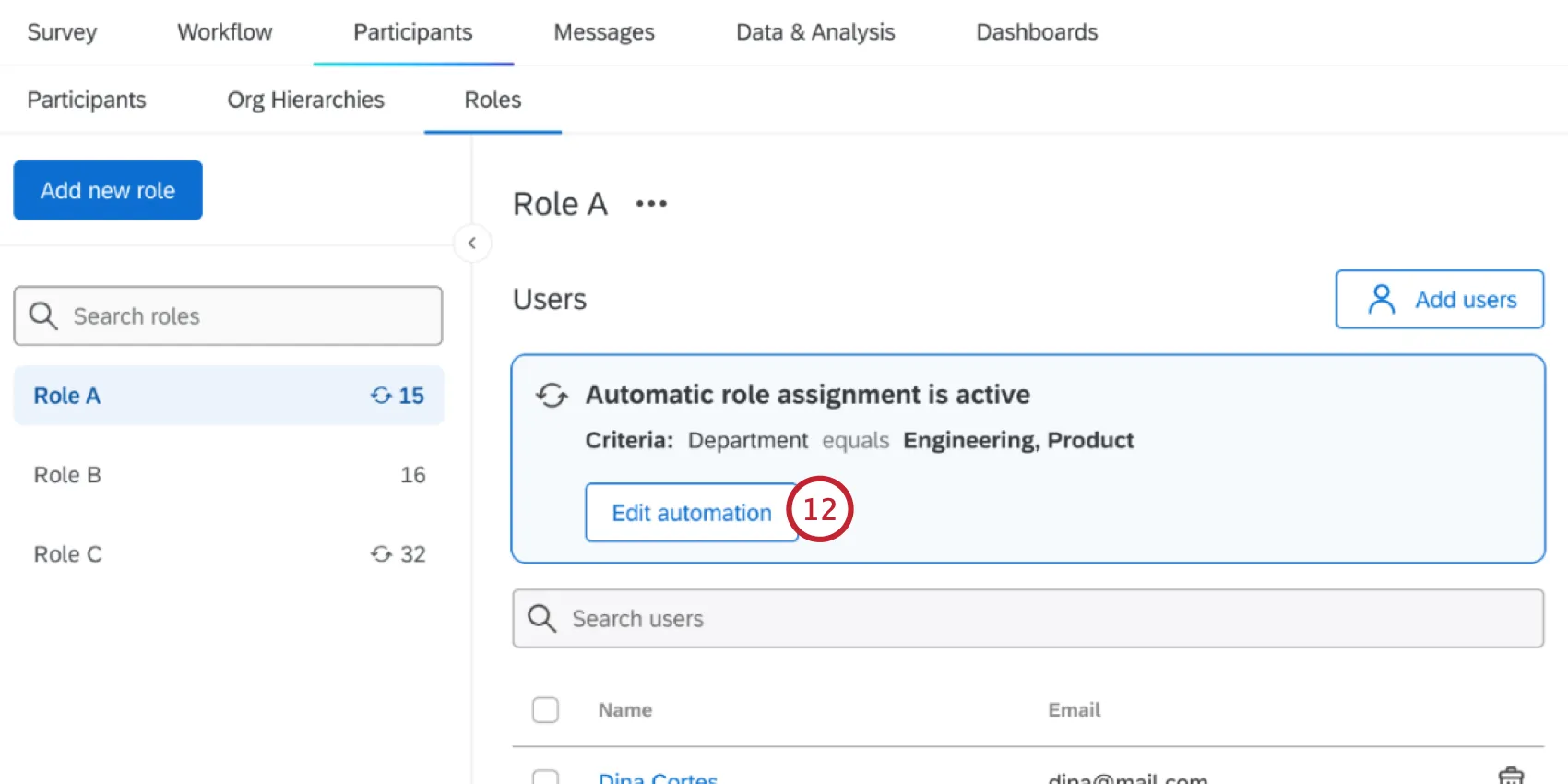
Task: Focus the Search users field
Action: pos(1028,618)
